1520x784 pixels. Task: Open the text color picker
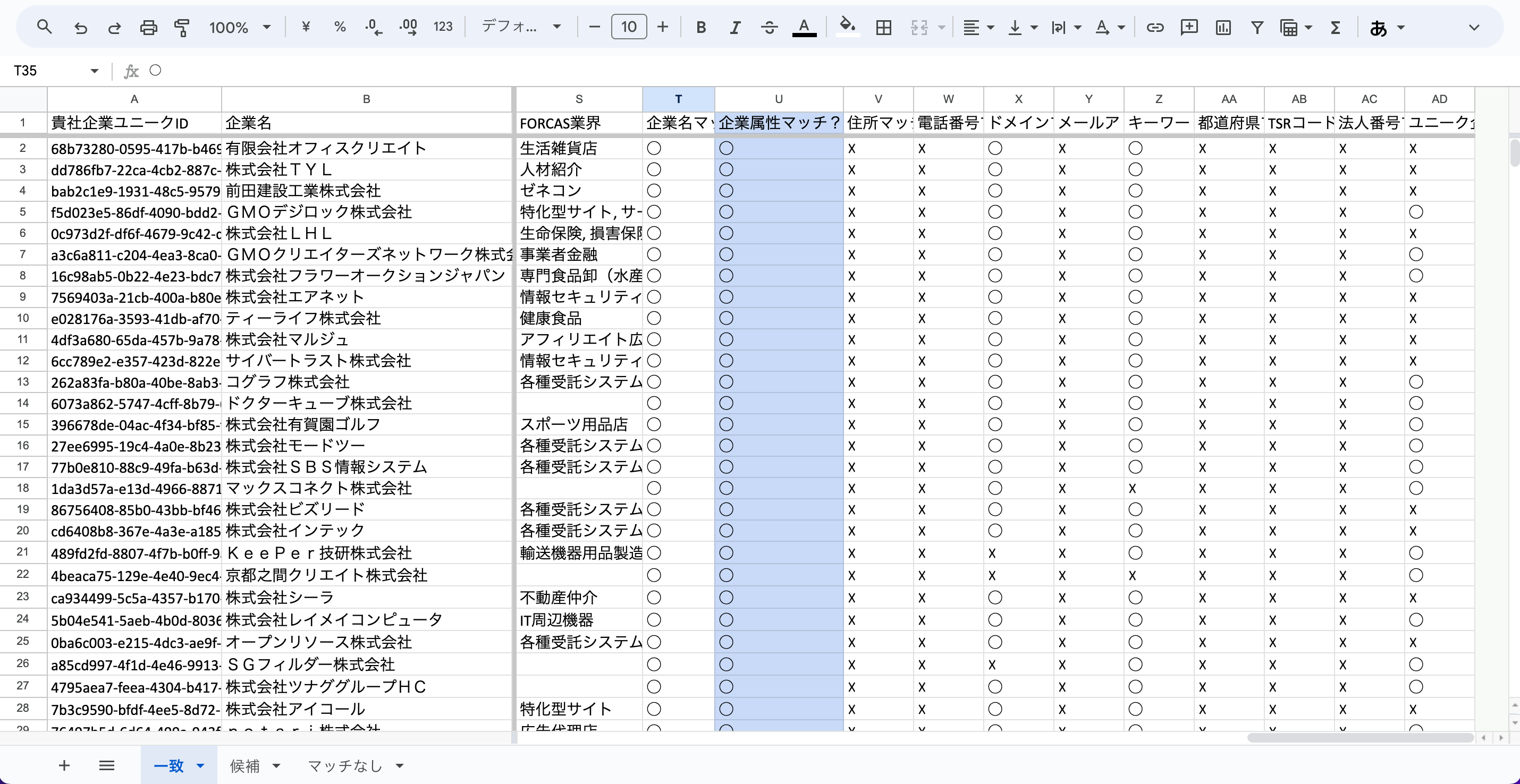[804, 27]
